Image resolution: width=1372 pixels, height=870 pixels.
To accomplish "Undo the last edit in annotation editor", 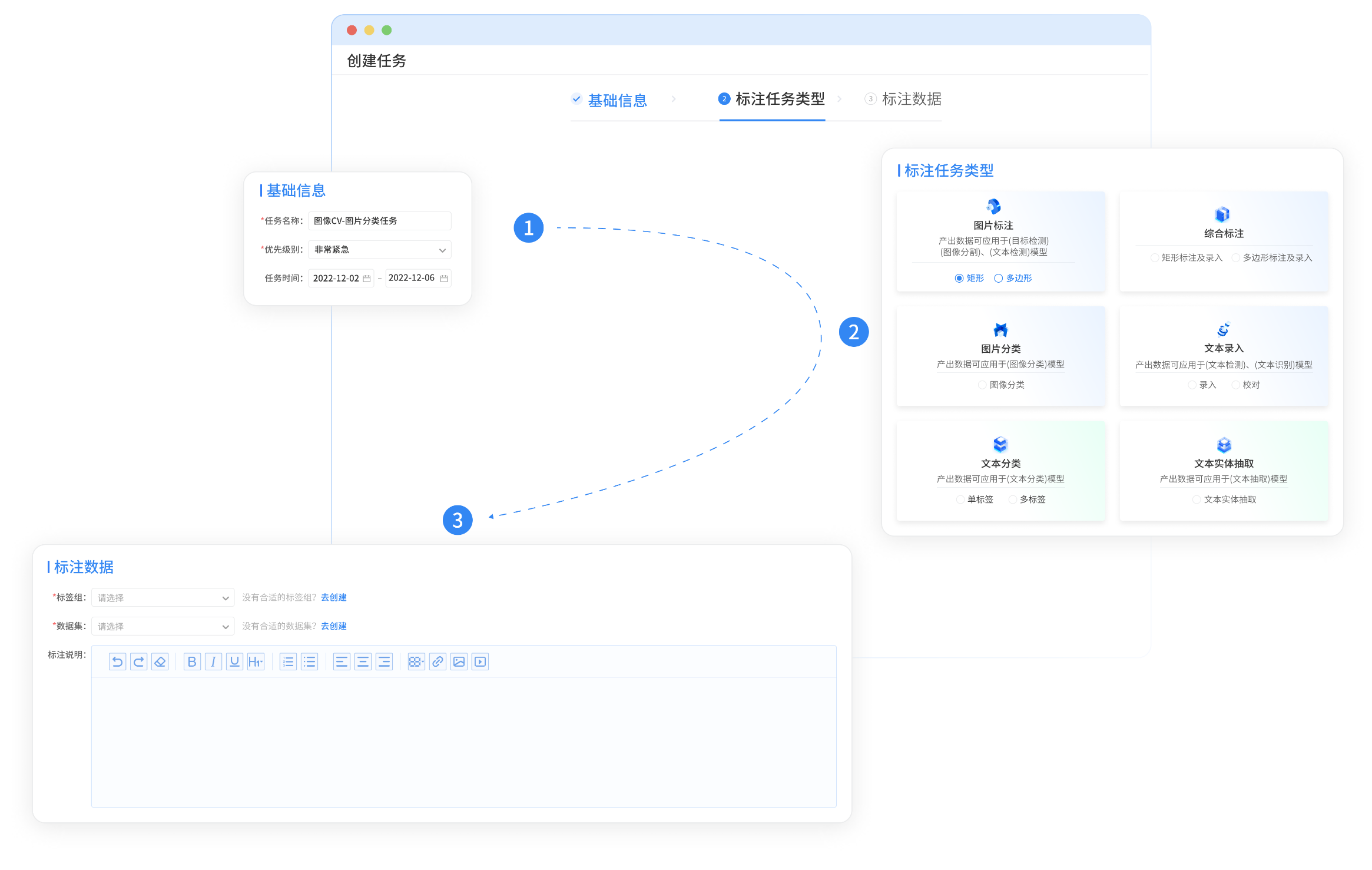I will [117, 662].
